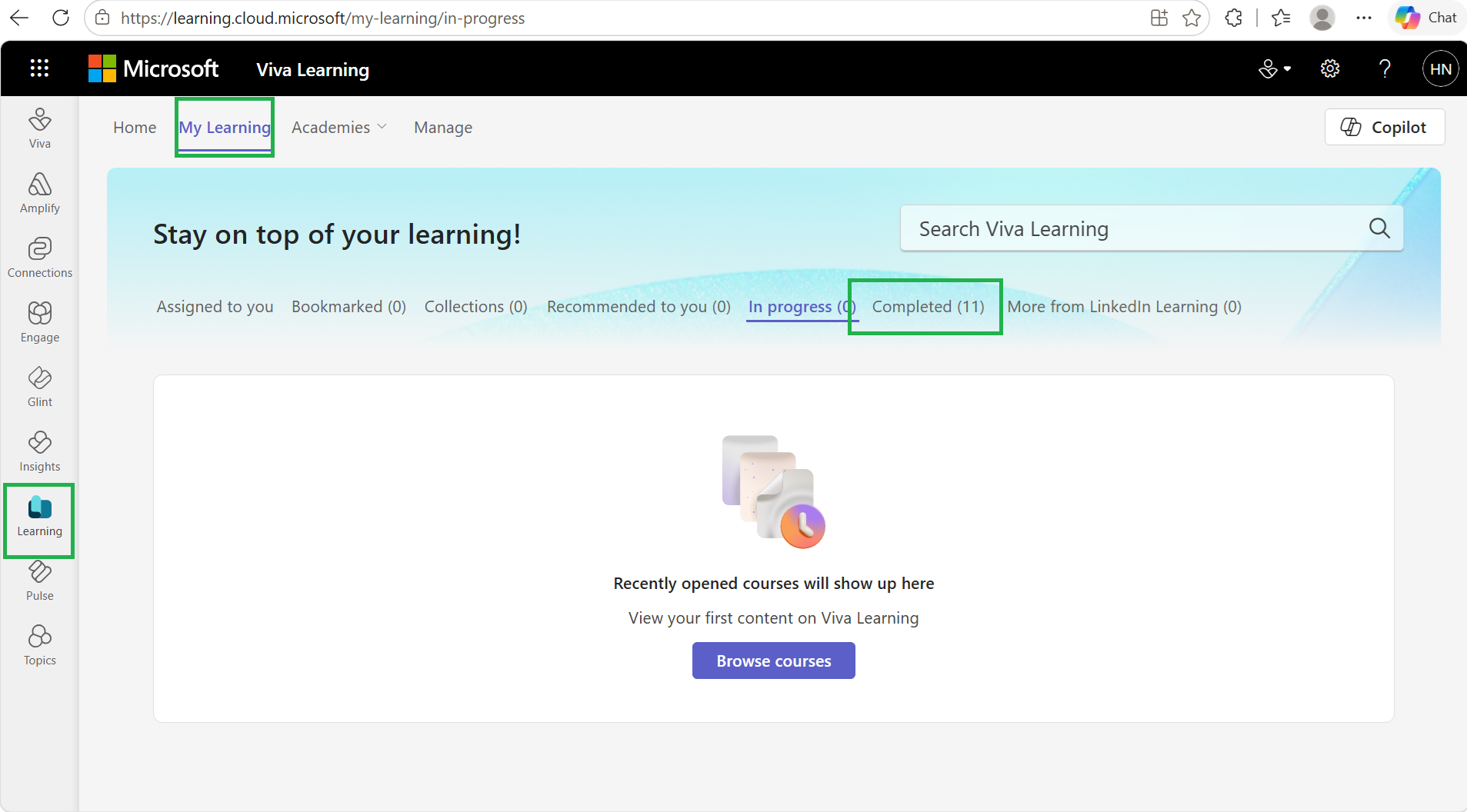1467x812 pixels.
Task: Add this page to favorites
Action: coord(1192,18)
